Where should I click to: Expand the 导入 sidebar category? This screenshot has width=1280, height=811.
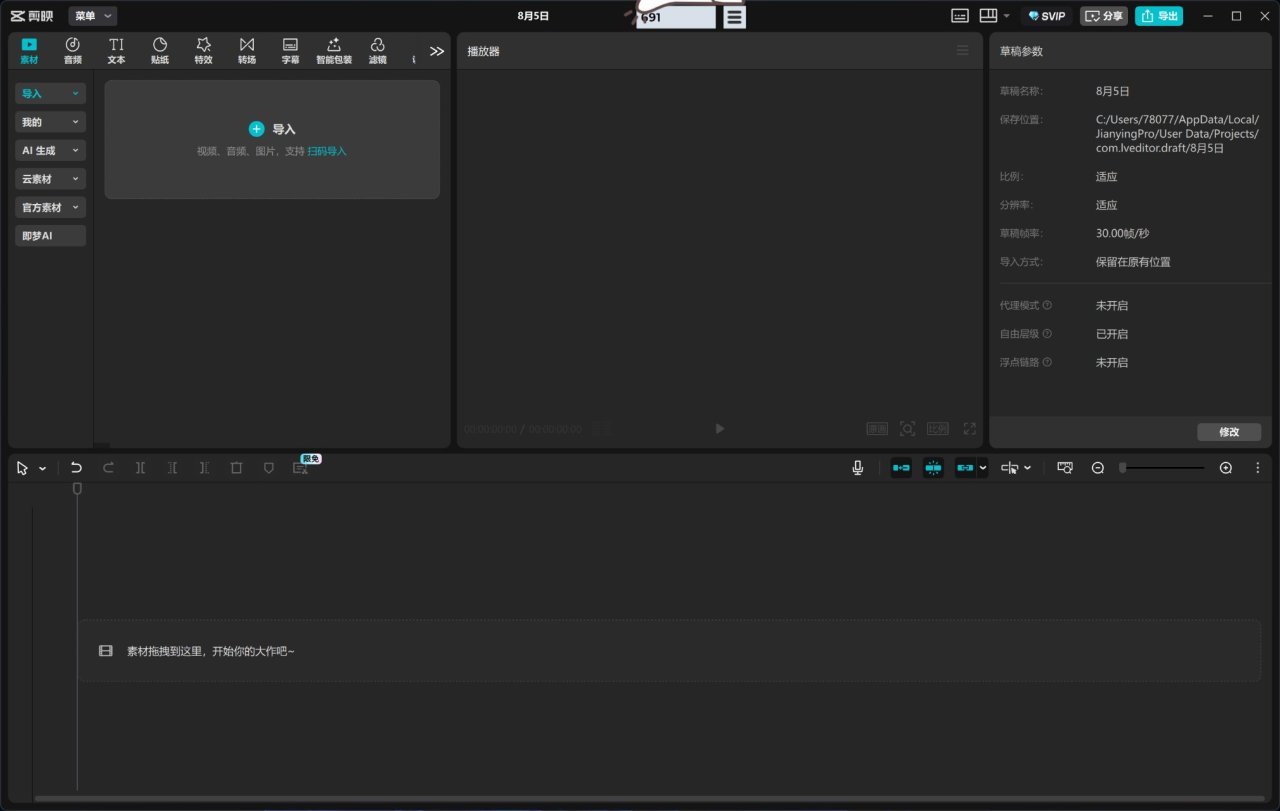tap(50, 93)
